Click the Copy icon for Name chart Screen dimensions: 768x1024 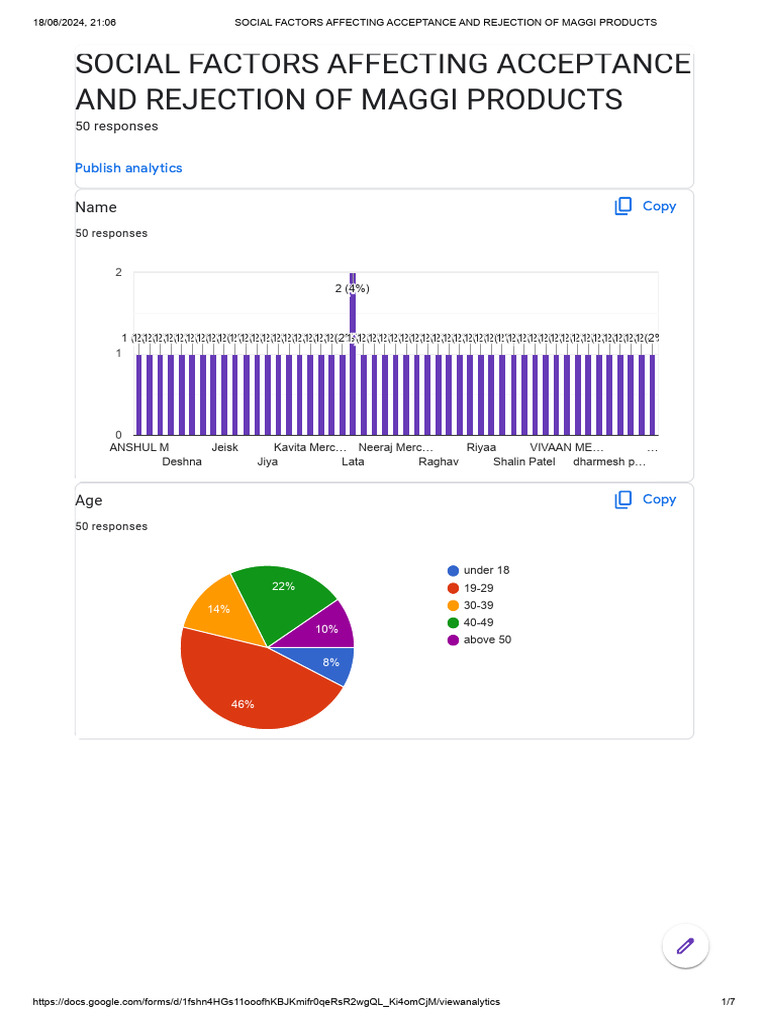pos(623,206)
